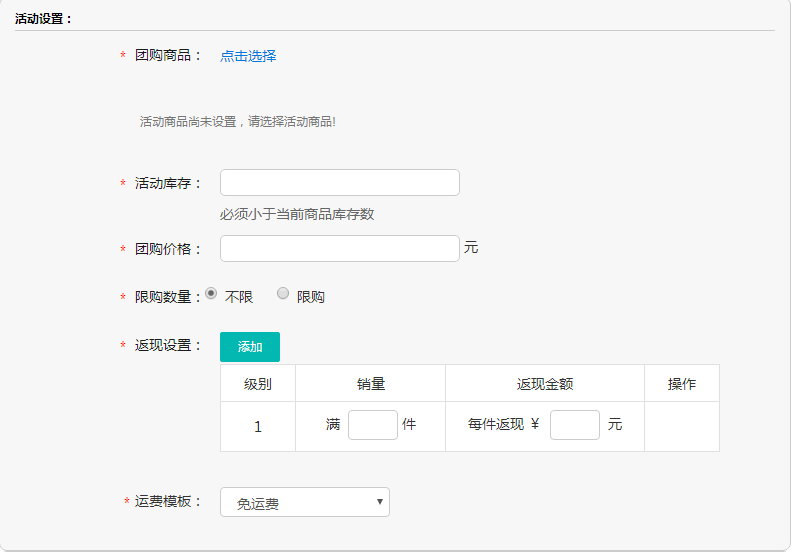Screen dimensions: 794x552
Task: Click the 操作 column header
Action: 681,384
